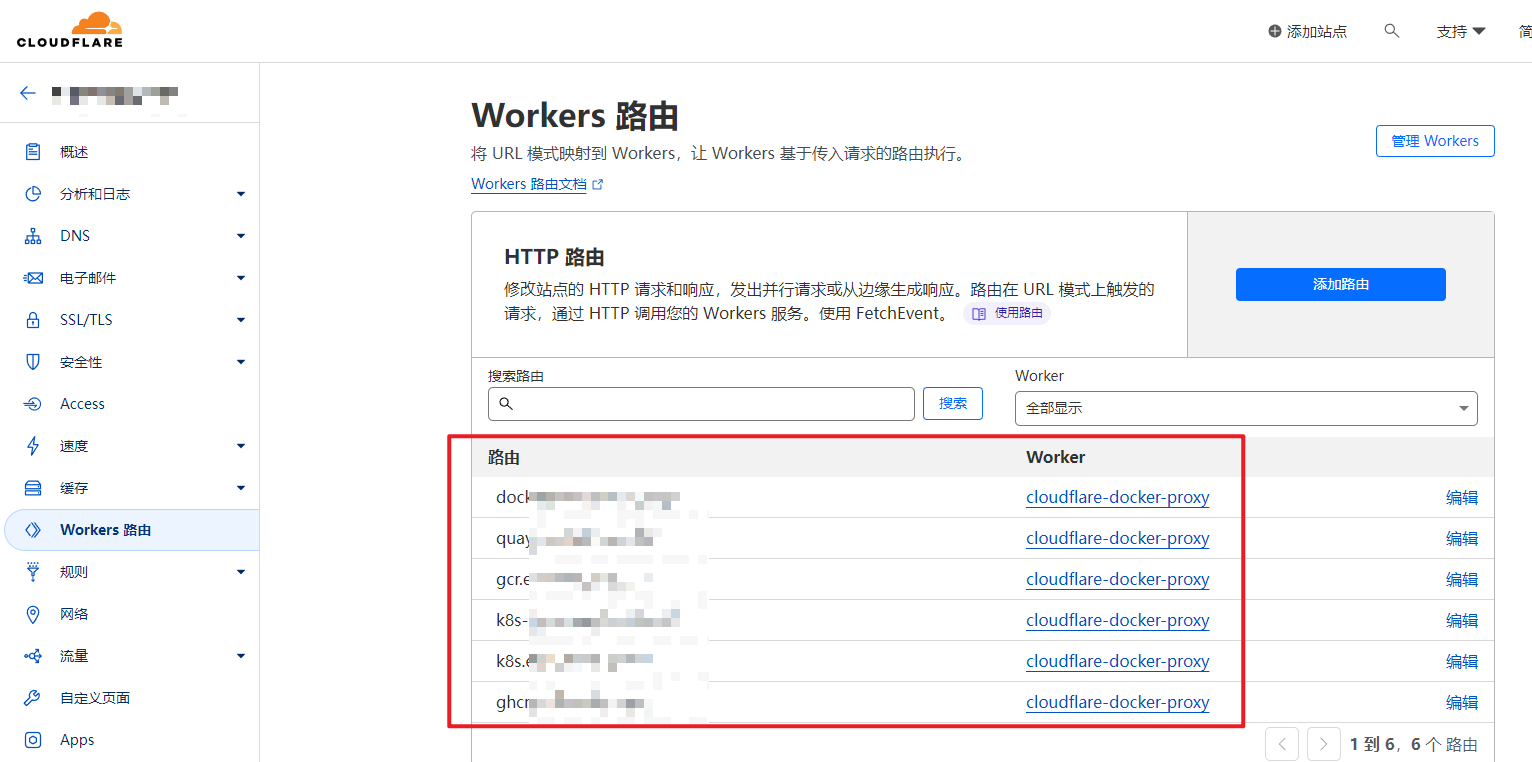The height and width of the screenshot is (762, 1532).
Task: Open the Workers 路由文档 link
Action: coord(537,184)
